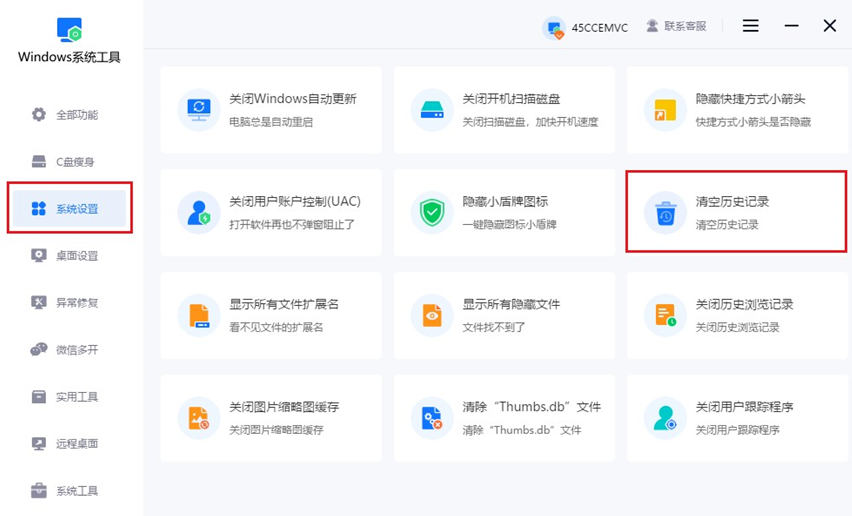Image resolution: width=852 pixels, height=516 pixels.
Task: Click the 关闭用户跟踪程序 person icon
Action: click(x=665, y=418)
